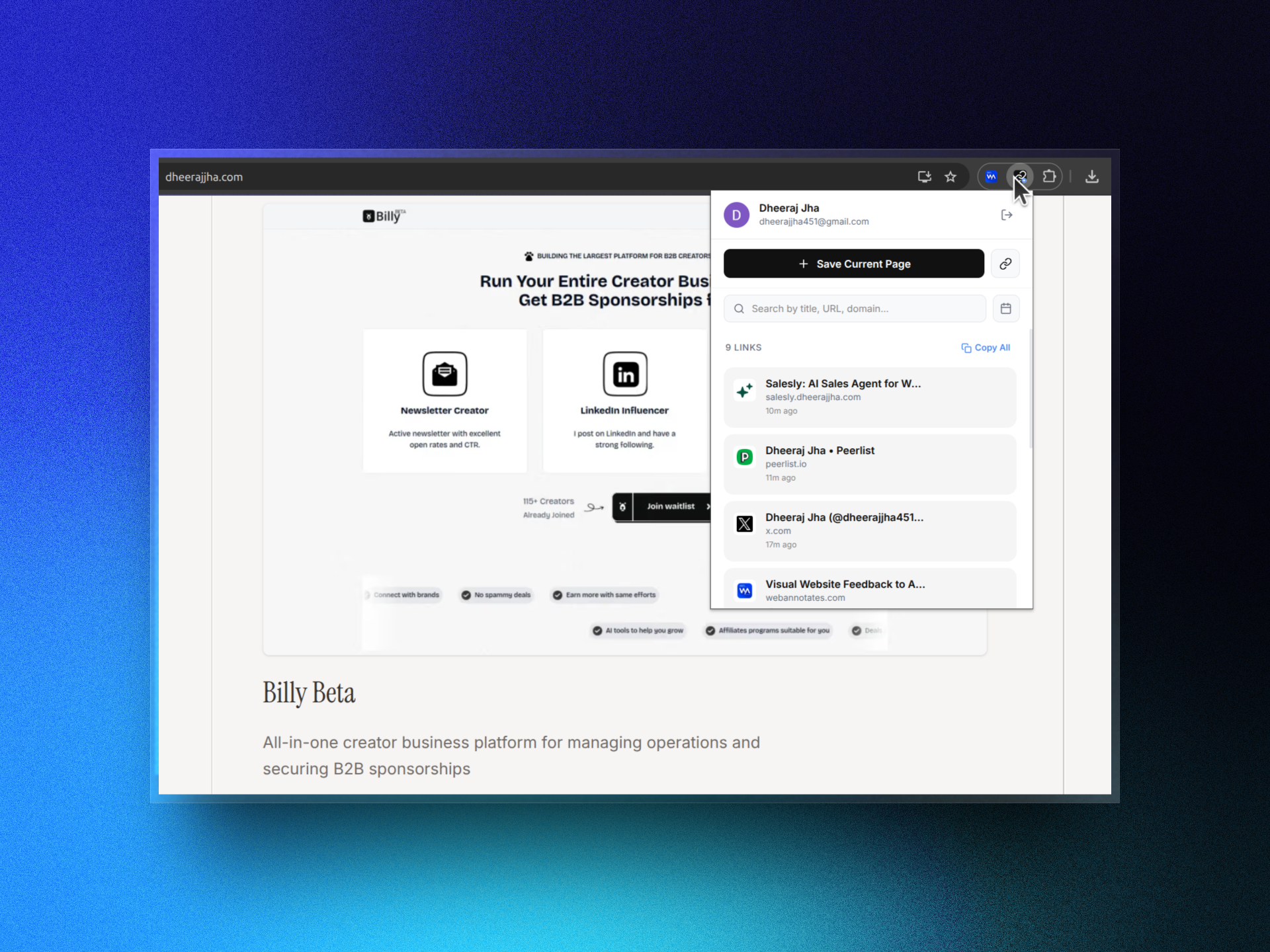This screenshot has width=1270, height=952.
Task: Click the search magnifier icon
Action: point(739,309)
